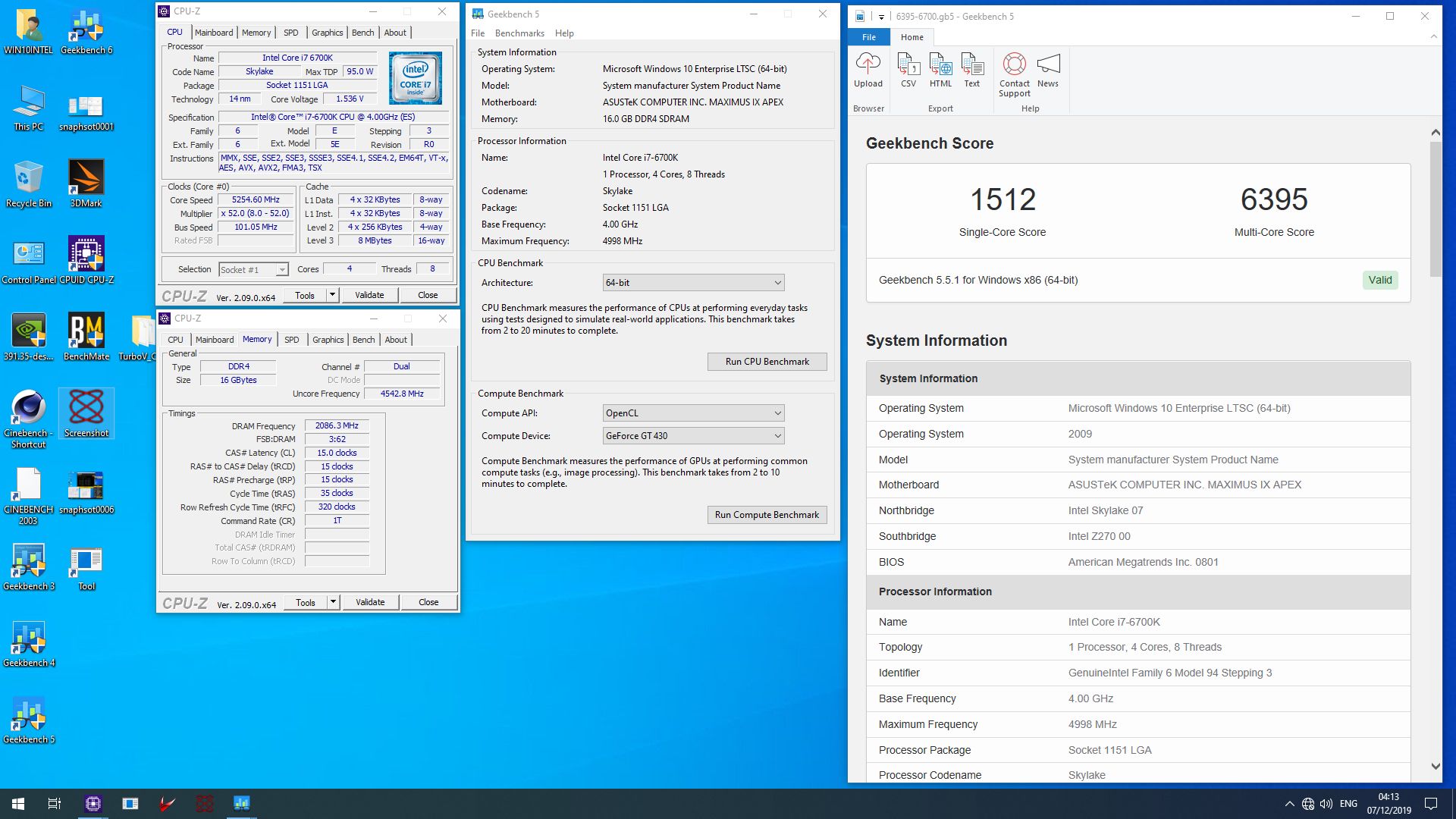
Task: Click volume icon in system tray
Action: pyautogui.click(x=1326, y=804)
